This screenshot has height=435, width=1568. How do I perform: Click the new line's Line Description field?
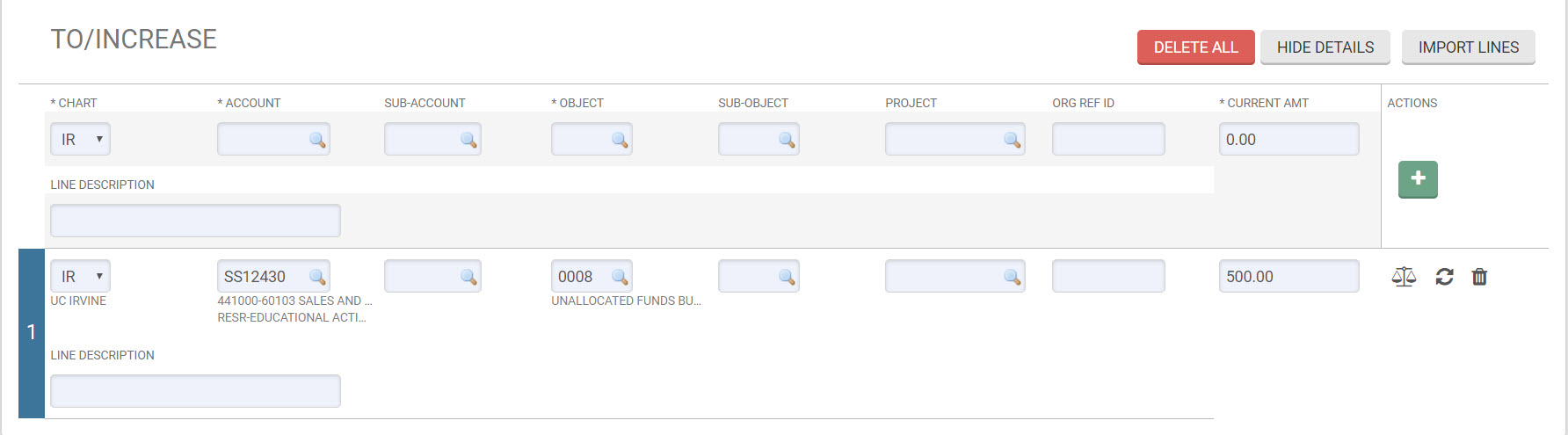tap(195, 221)
